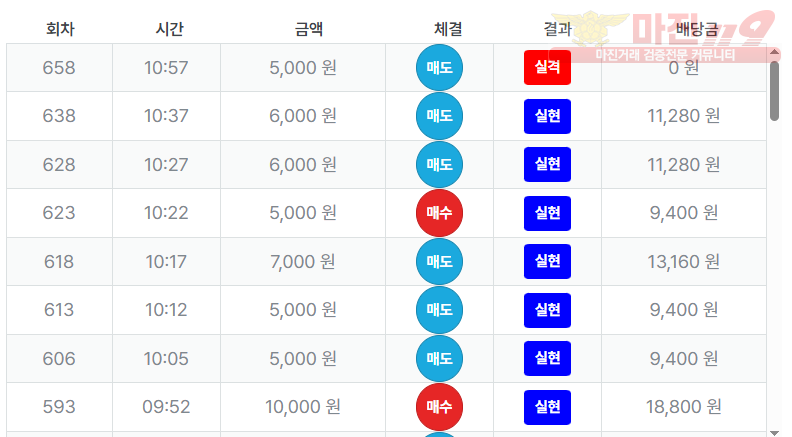Click the 회차 column header
792x437 pixels.
tap(60, 30)
